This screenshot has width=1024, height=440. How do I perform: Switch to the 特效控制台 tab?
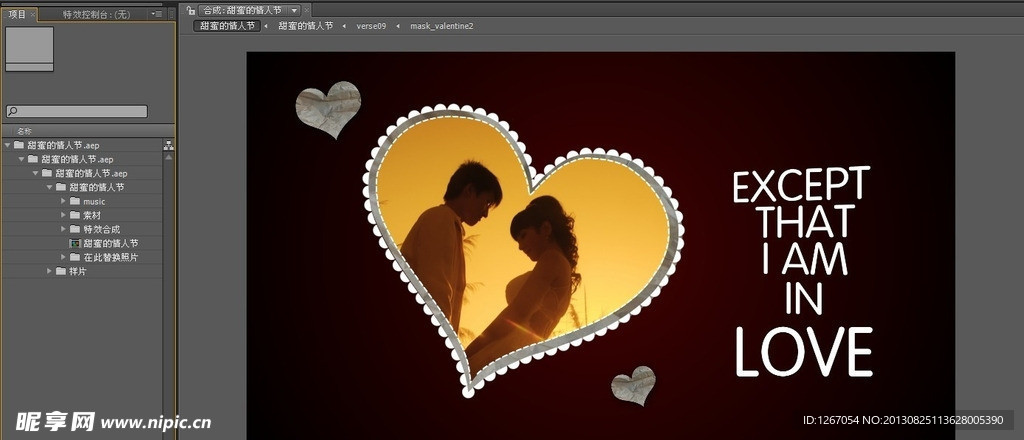pyautogui.click(x=96, y=14)
